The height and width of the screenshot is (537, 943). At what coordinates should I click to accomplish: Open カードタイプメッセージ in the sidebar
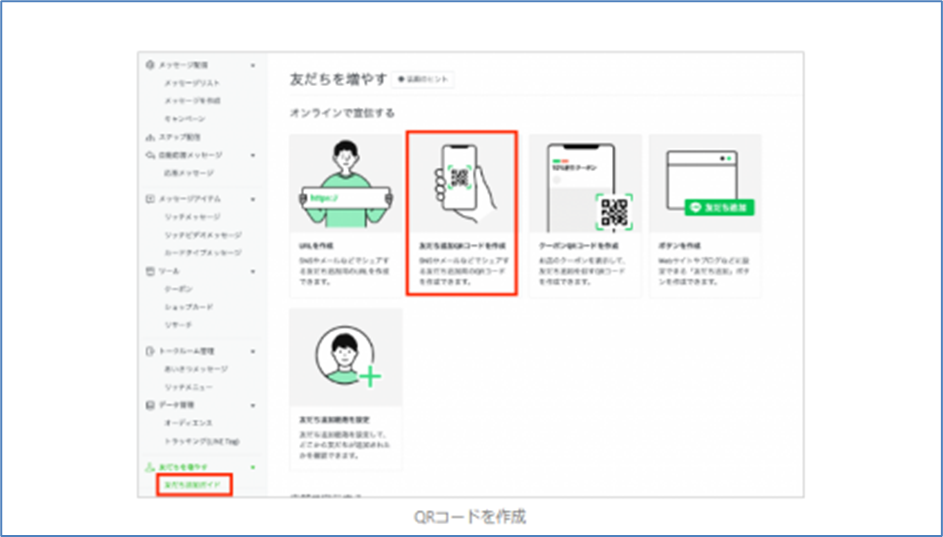click(x=203, y=253)
